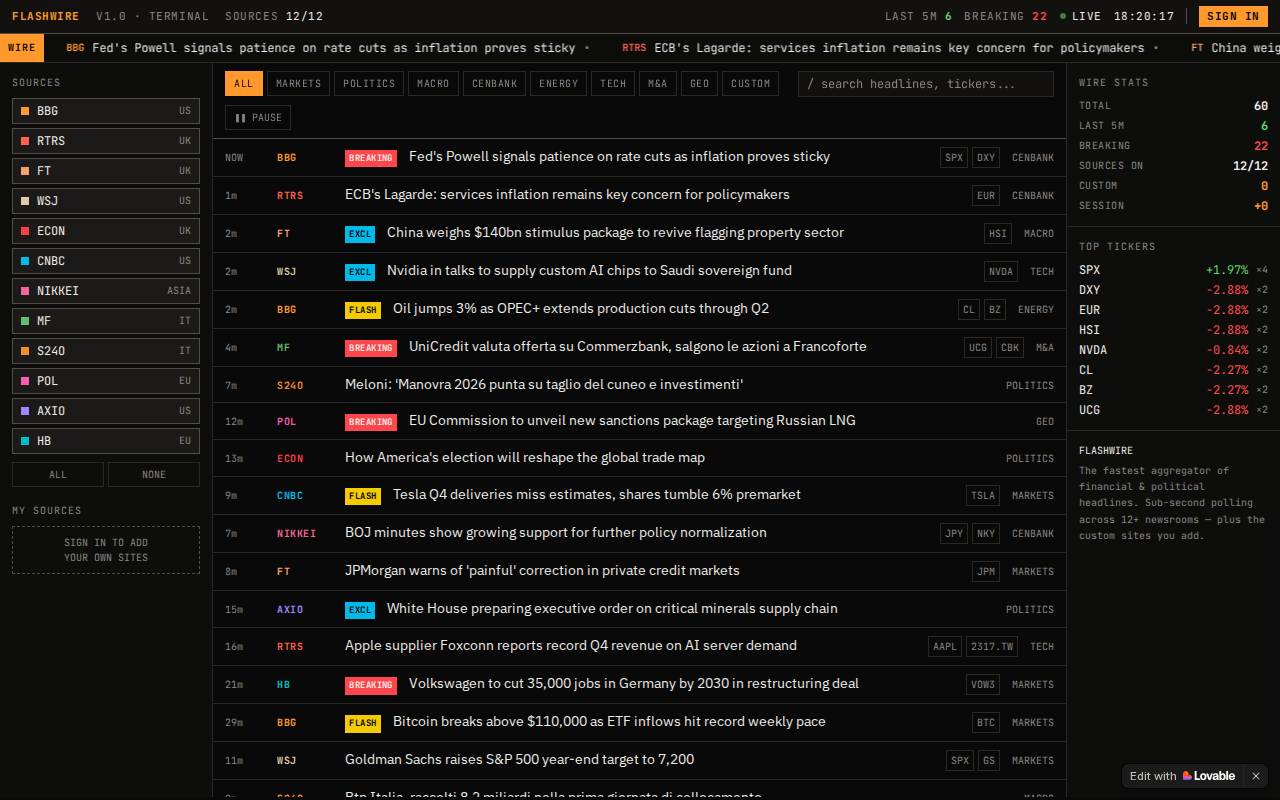
Task: Open the Edit with Lovable link
Action: 1182,776
